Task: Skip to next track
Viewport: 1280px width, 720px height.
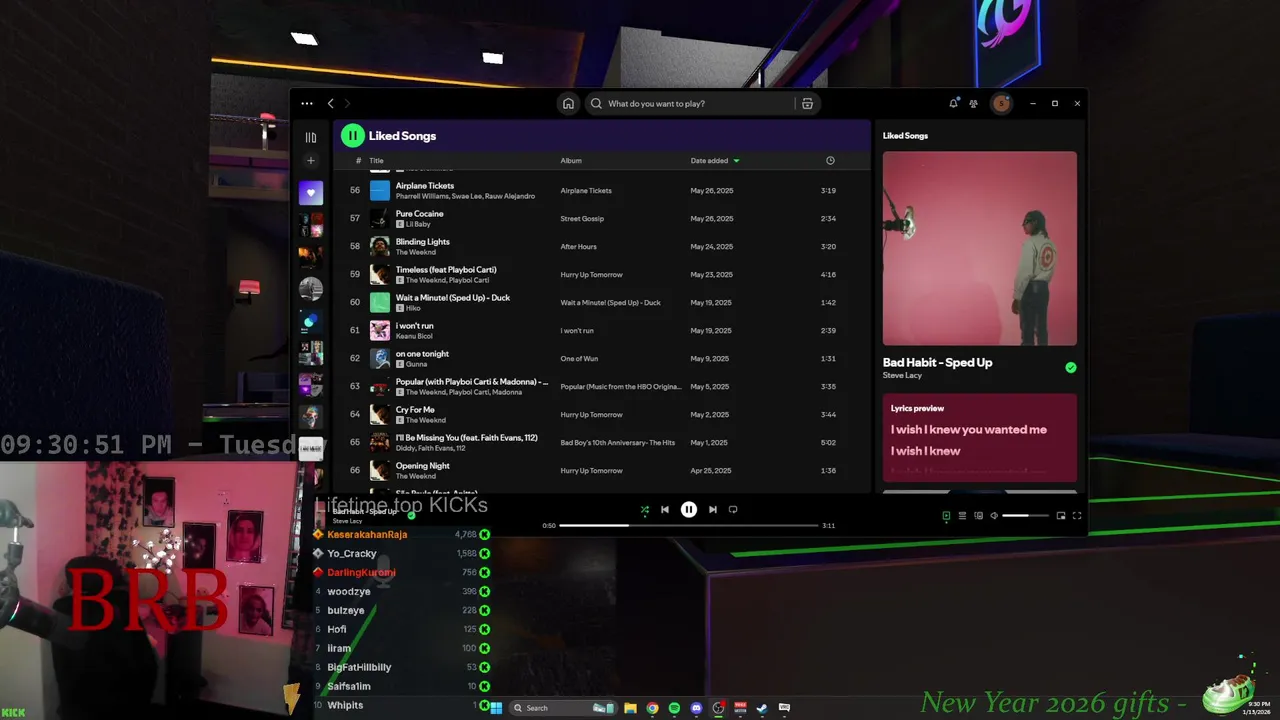Action: point(713,509)
